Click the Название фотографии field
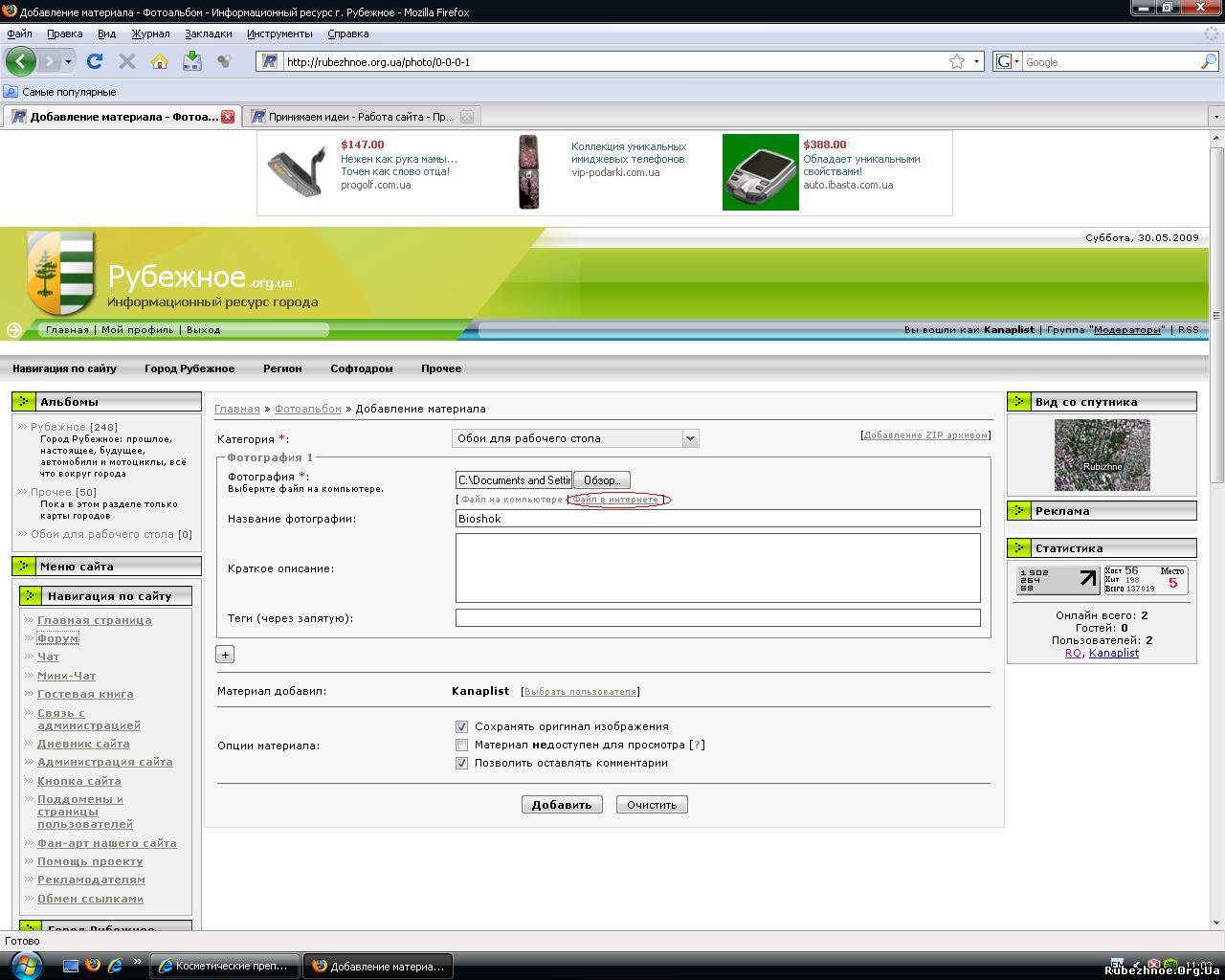Image resolution: width=1225 pixels, height=980 pixels. tap(718, 519)
